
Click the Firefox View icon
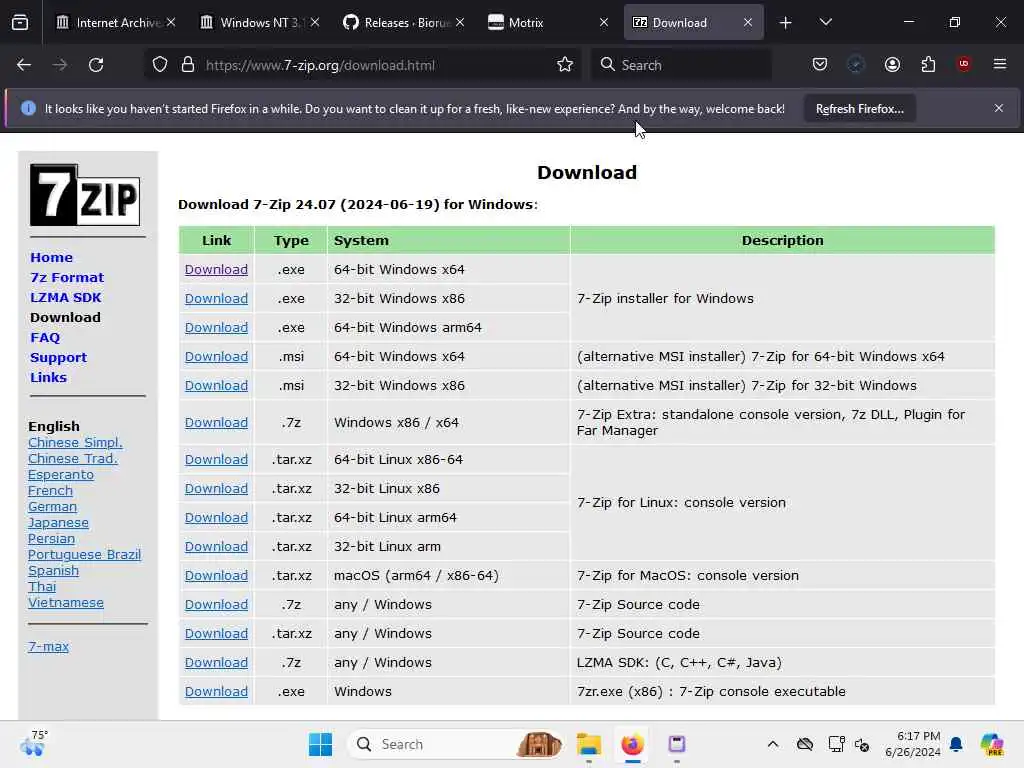(20, 22)
